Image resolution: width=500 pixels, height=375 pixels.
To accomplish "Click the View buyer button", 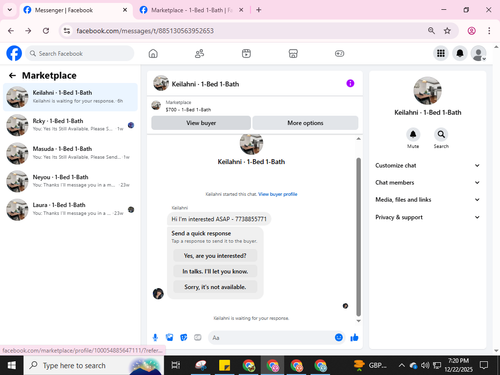I will [x=201, y=123].
